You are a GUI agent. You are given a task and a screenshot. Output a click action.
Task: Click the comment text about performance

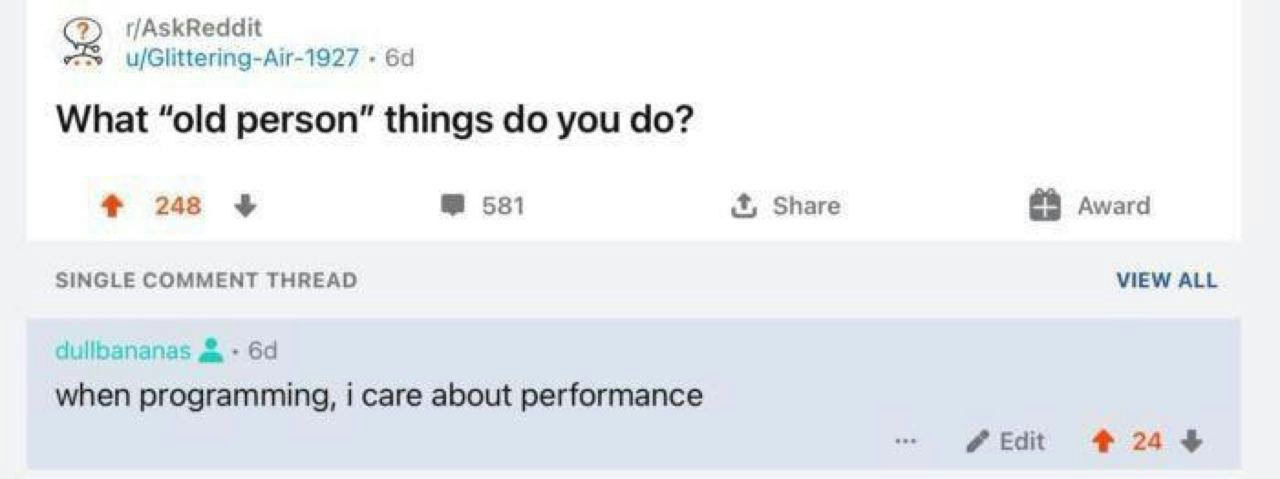[379, 396]
